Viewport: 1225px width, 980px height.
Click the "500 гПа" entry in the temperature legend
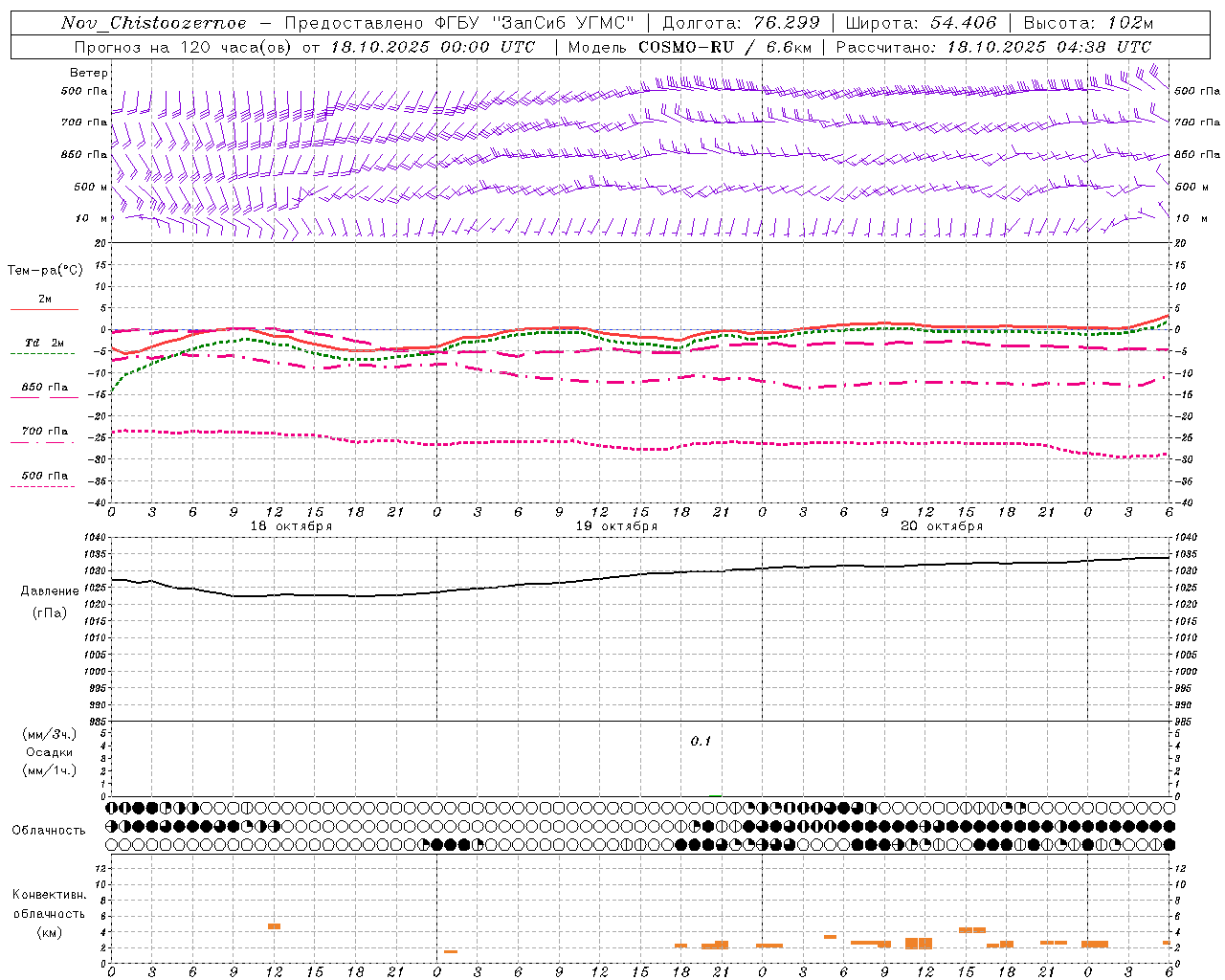[45, 475]
